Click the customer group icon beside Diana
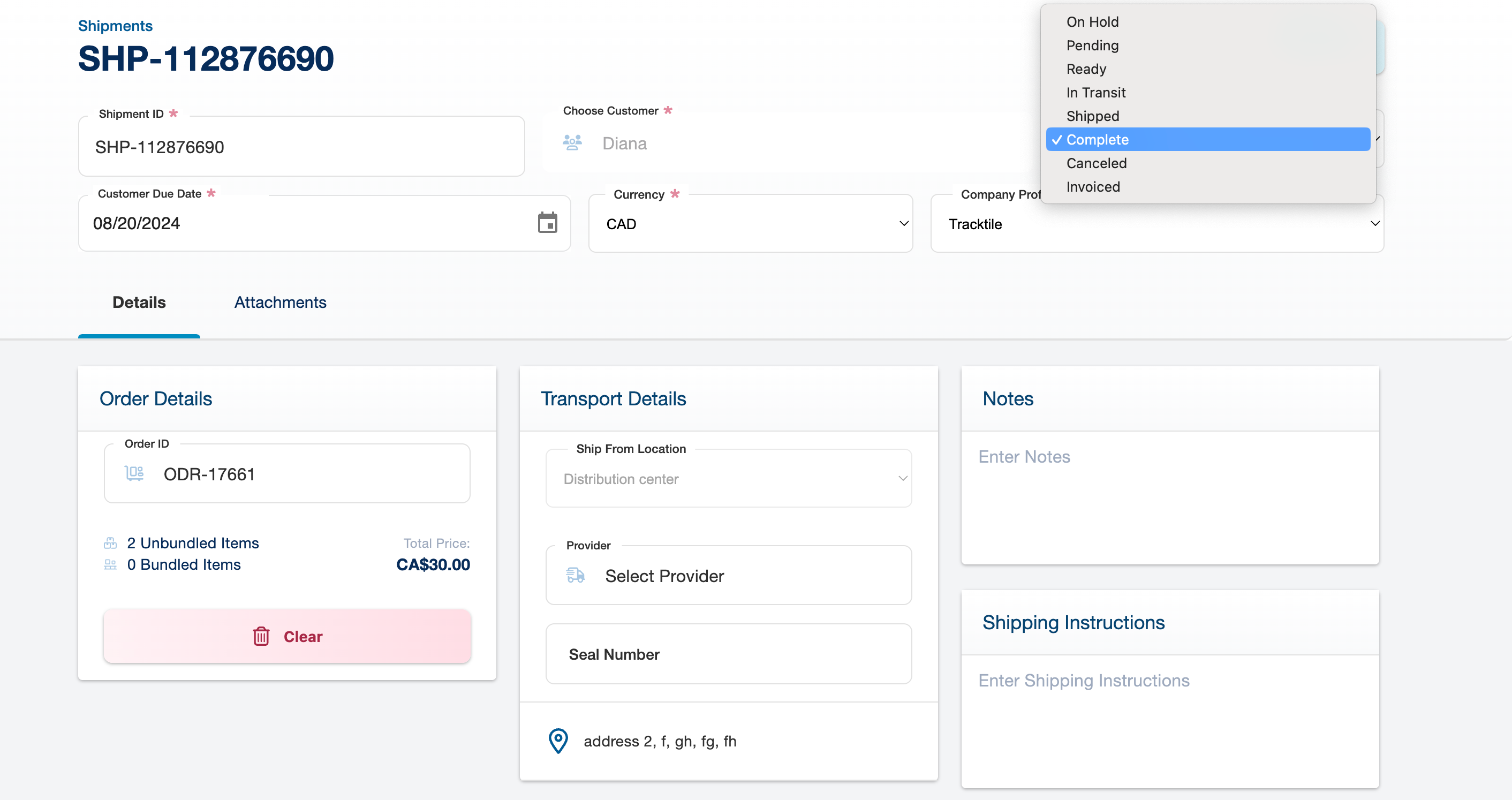Image resolution: width=1512 pixels, height=800 pixels. 572,142
